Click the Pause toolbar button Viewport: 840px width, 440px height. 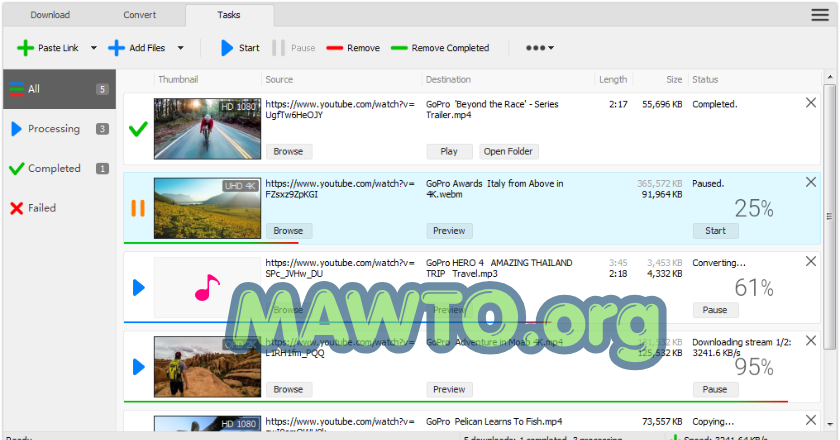point(294,48)
